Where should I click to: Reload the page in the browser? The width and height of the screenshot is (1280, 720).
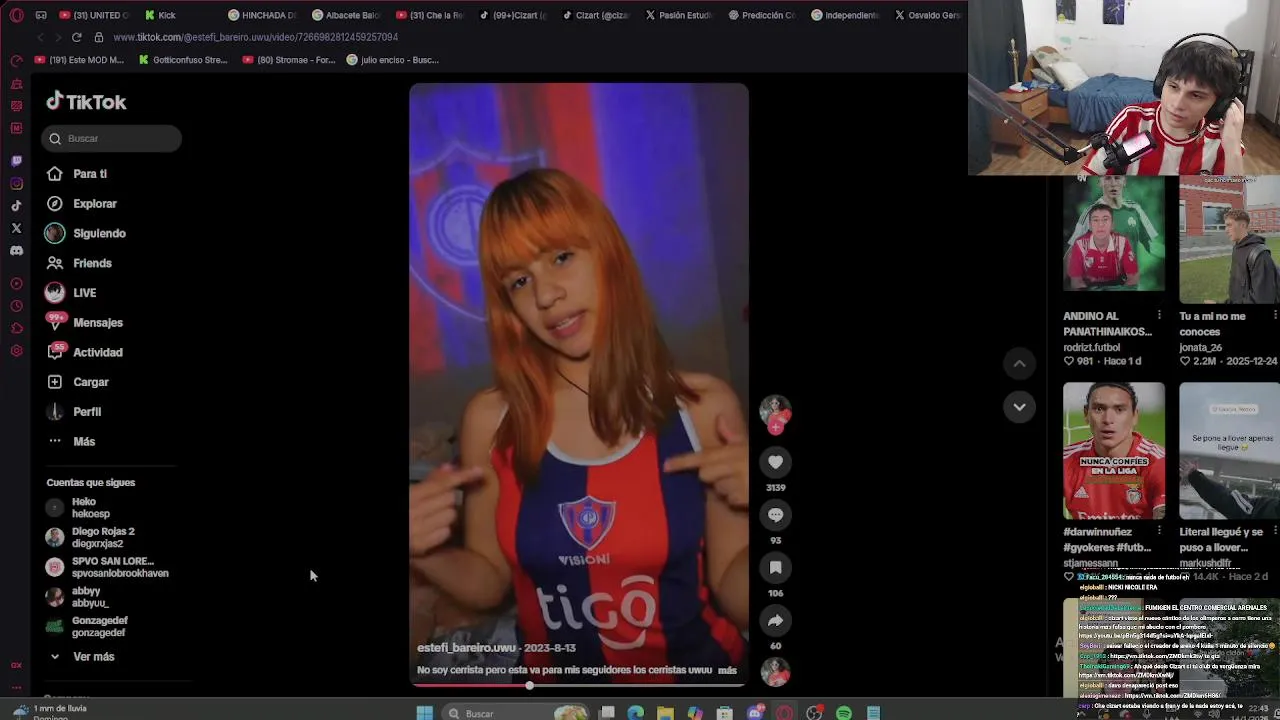click(x=76, y=37)
